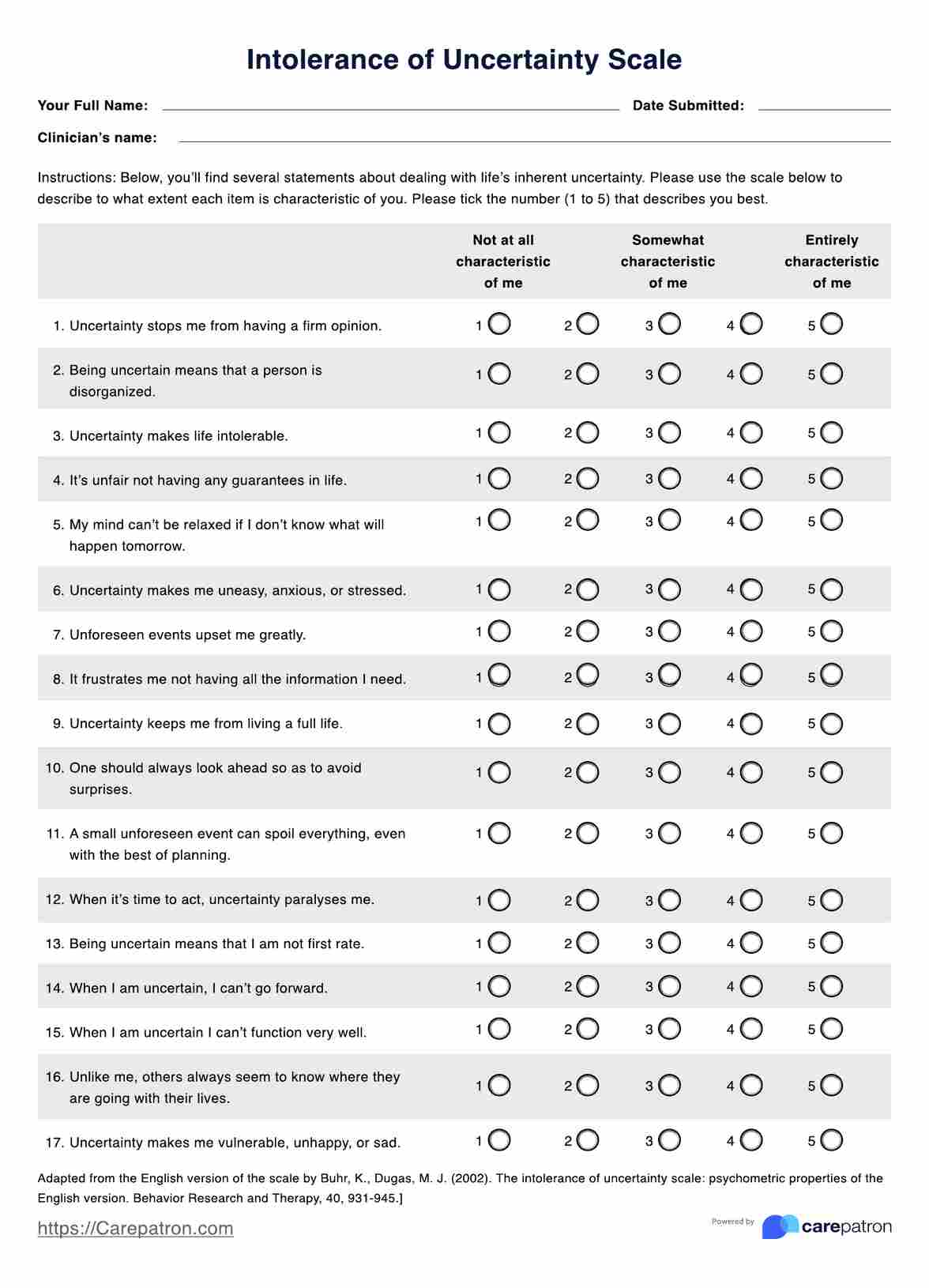Pick rating 2 for question 9
This screenshot has height=1288, width=929.
tap(588, 724)
